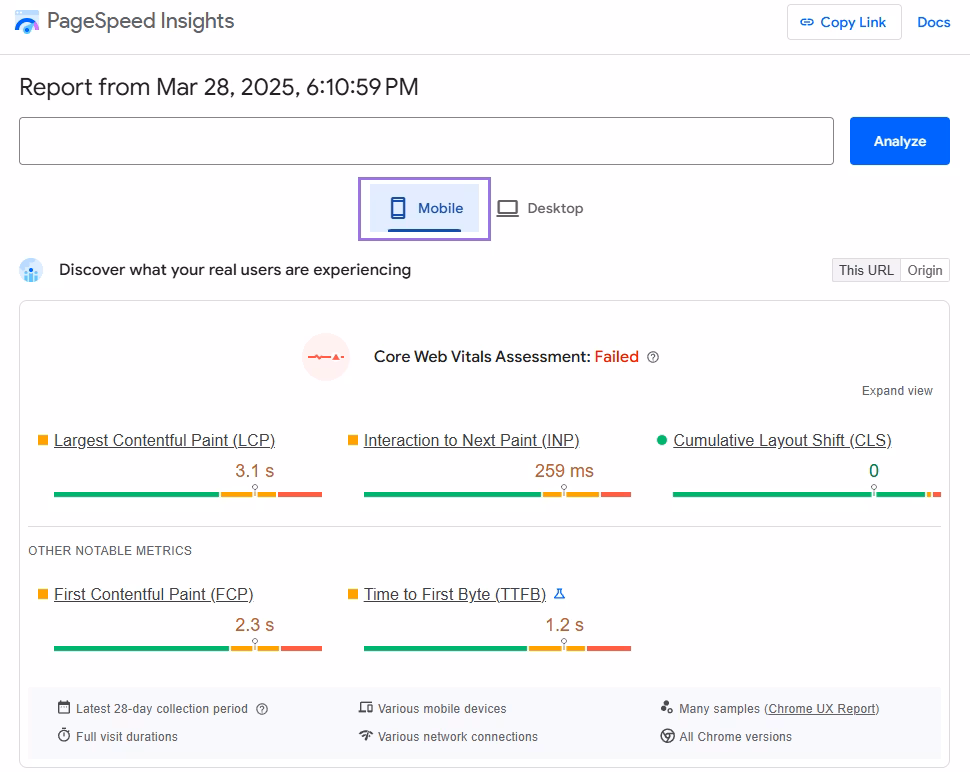Click the LCP score distribution bar

click(187, 494)
